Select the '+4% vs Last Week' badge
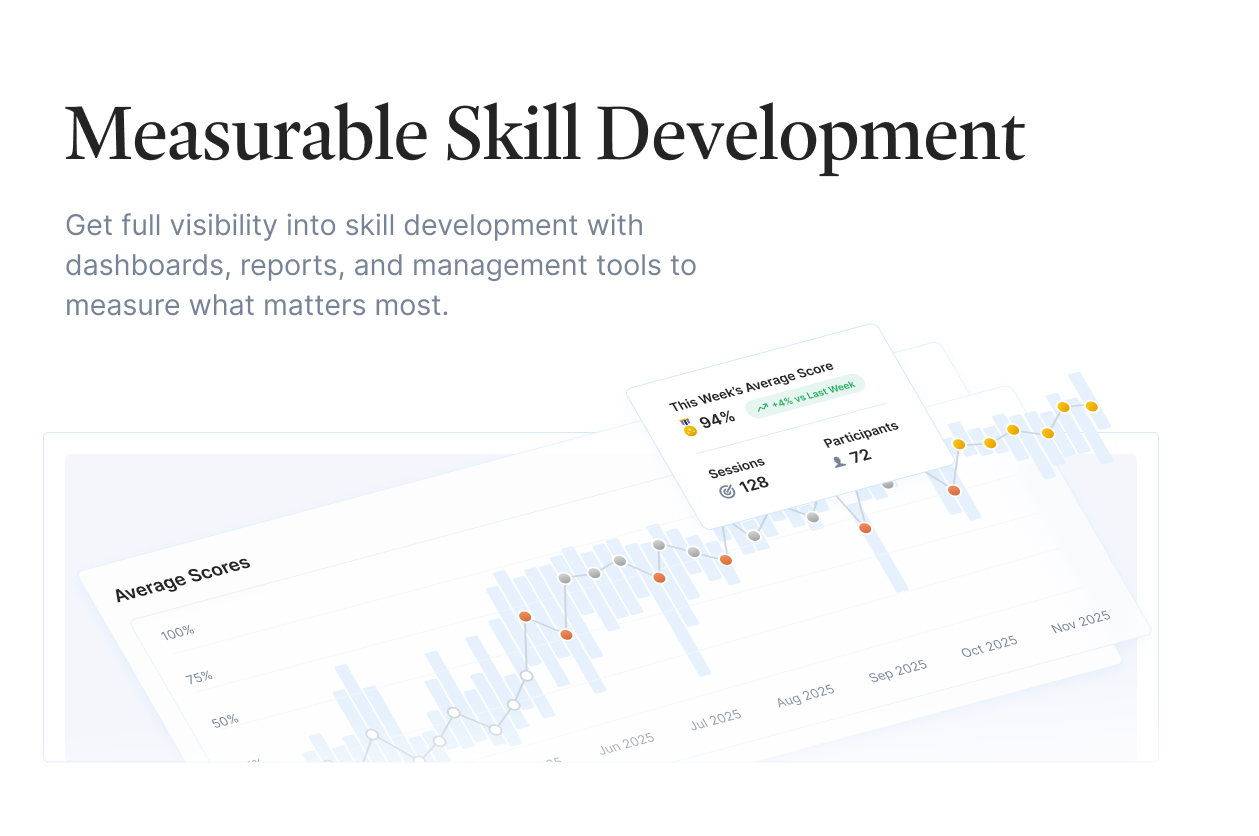 805,396
